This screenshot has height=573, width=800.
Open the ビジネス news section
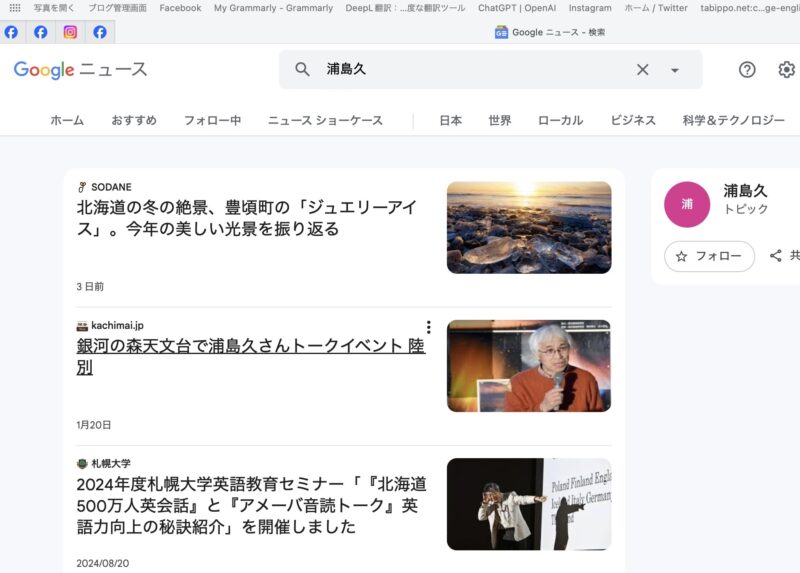pos(633,120)
